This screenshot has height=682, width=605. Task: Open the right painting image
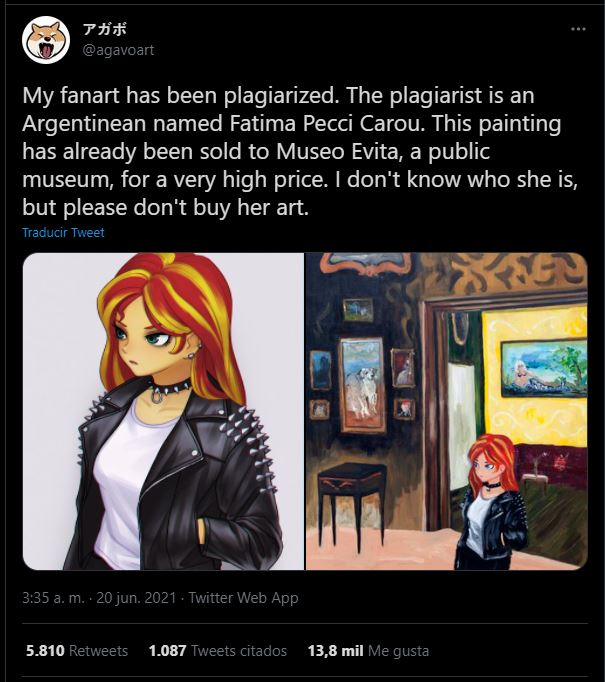[447, 411]
